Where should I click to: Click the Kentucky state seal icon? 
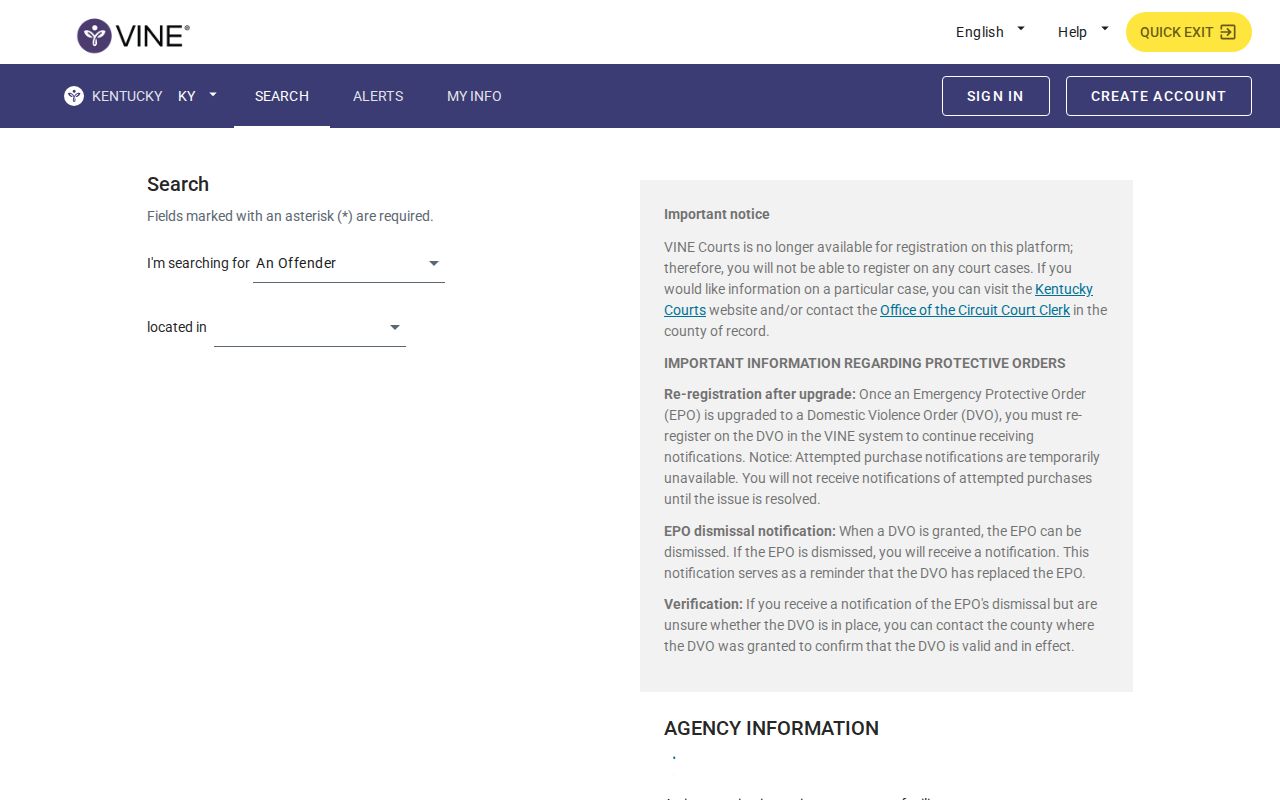pos(74,96)
